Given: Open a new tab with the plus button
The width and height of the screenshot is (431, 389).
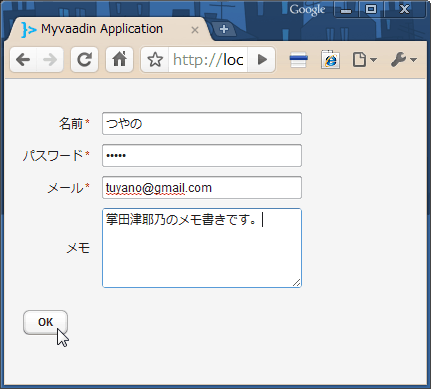Looking at the screenshot, I should pos(224,29).
